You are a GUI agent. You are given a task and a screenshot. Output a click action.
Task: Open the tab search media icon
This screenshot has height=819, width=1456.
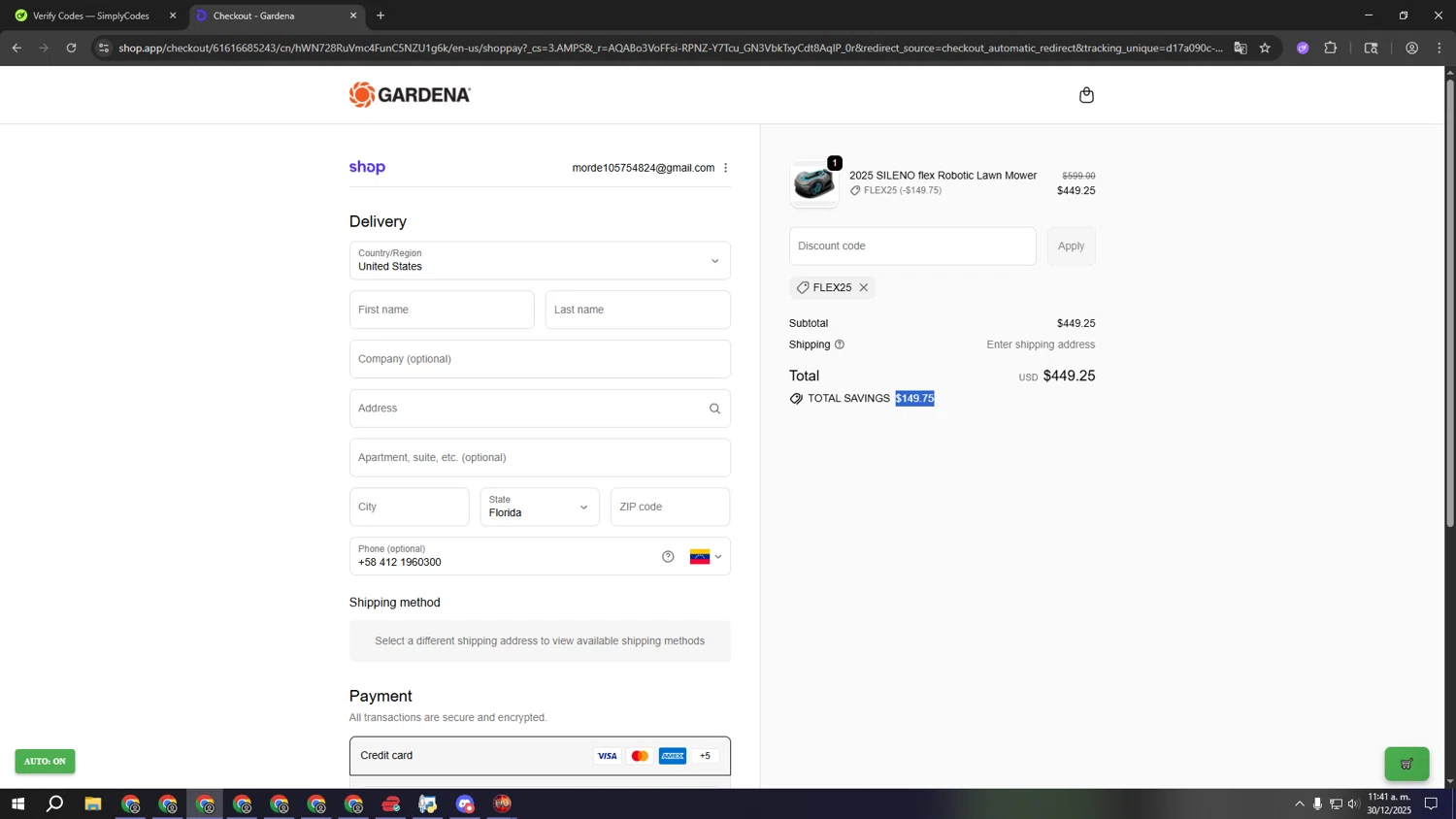[1371, 48]
